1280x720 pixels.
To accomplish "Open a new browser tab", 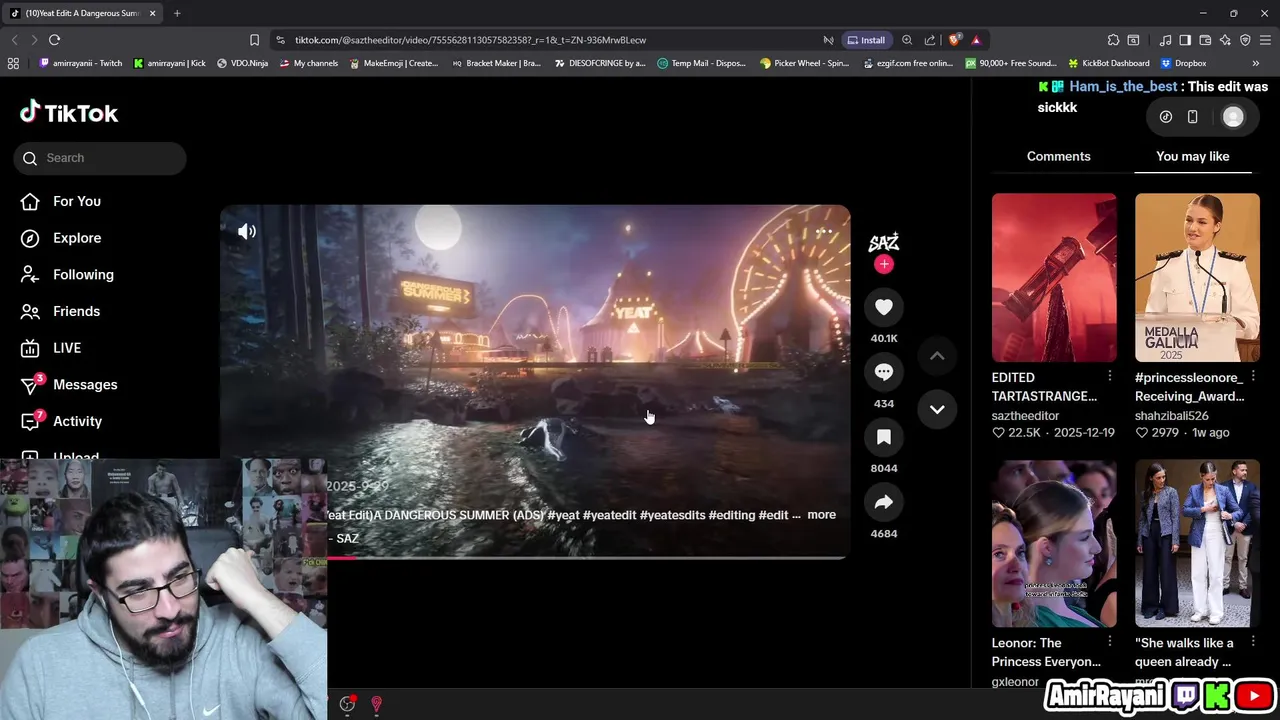I will point(177,13).
